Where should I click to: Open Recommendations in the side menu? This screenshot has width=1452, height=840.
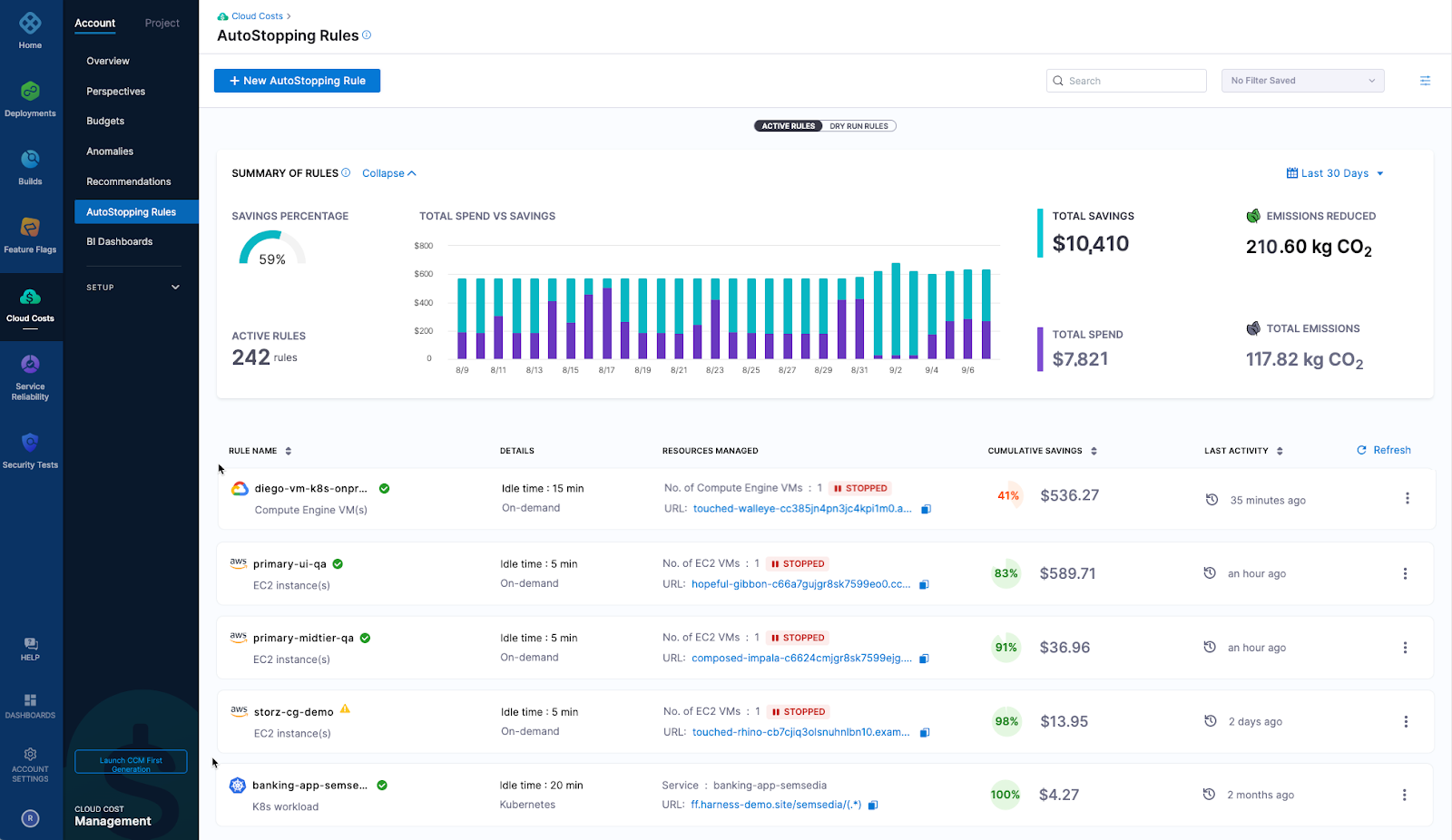coord(129,181)
